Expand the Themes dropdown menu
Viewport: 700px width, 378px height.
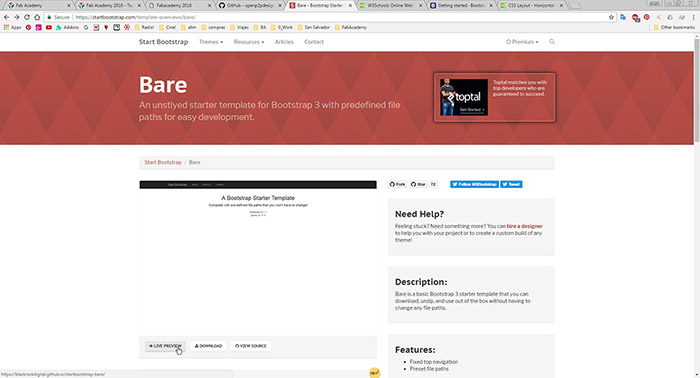[x=211, y=42]
